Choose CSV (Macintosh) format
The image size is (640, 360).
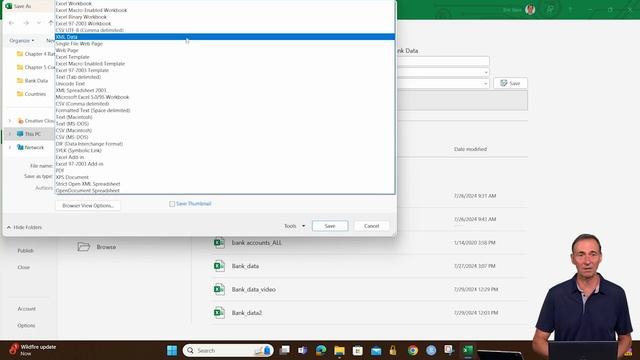(73, 130)
